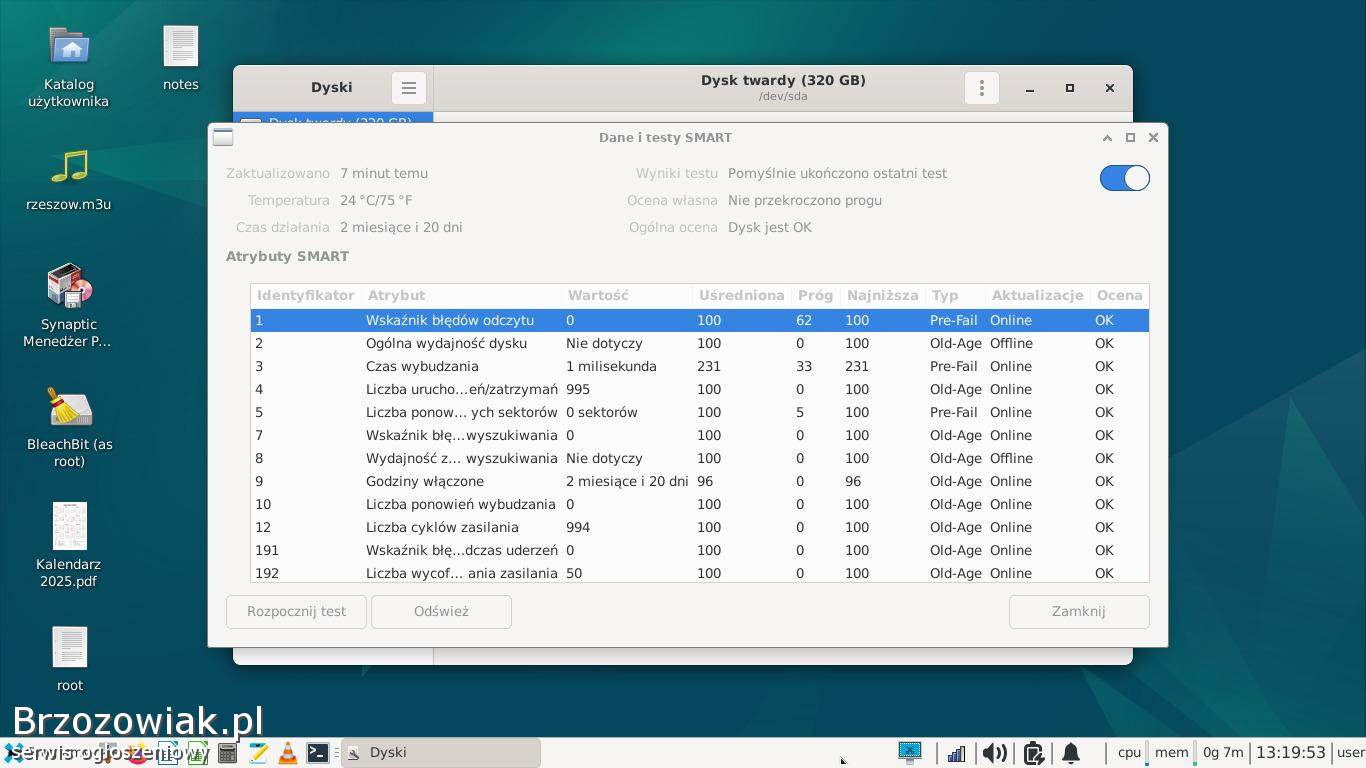Viewport: 1366px width, 768px height.
Task: Disable the SMART toggle switch
Action: pyautogui.click(x=1124, y=178)
